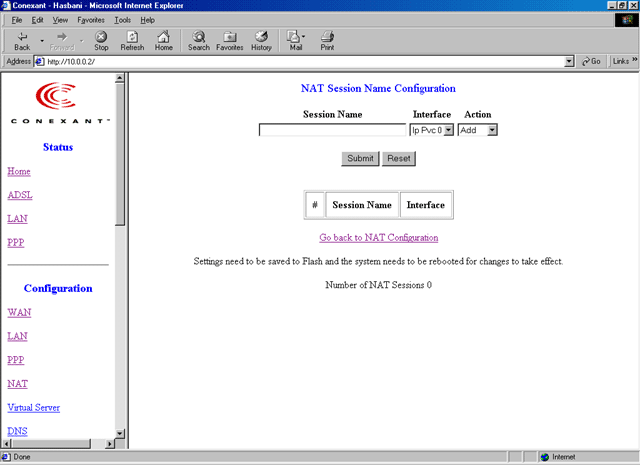Open the Edit menu
This screenshot has height=465, width=640.
(38, 20)
